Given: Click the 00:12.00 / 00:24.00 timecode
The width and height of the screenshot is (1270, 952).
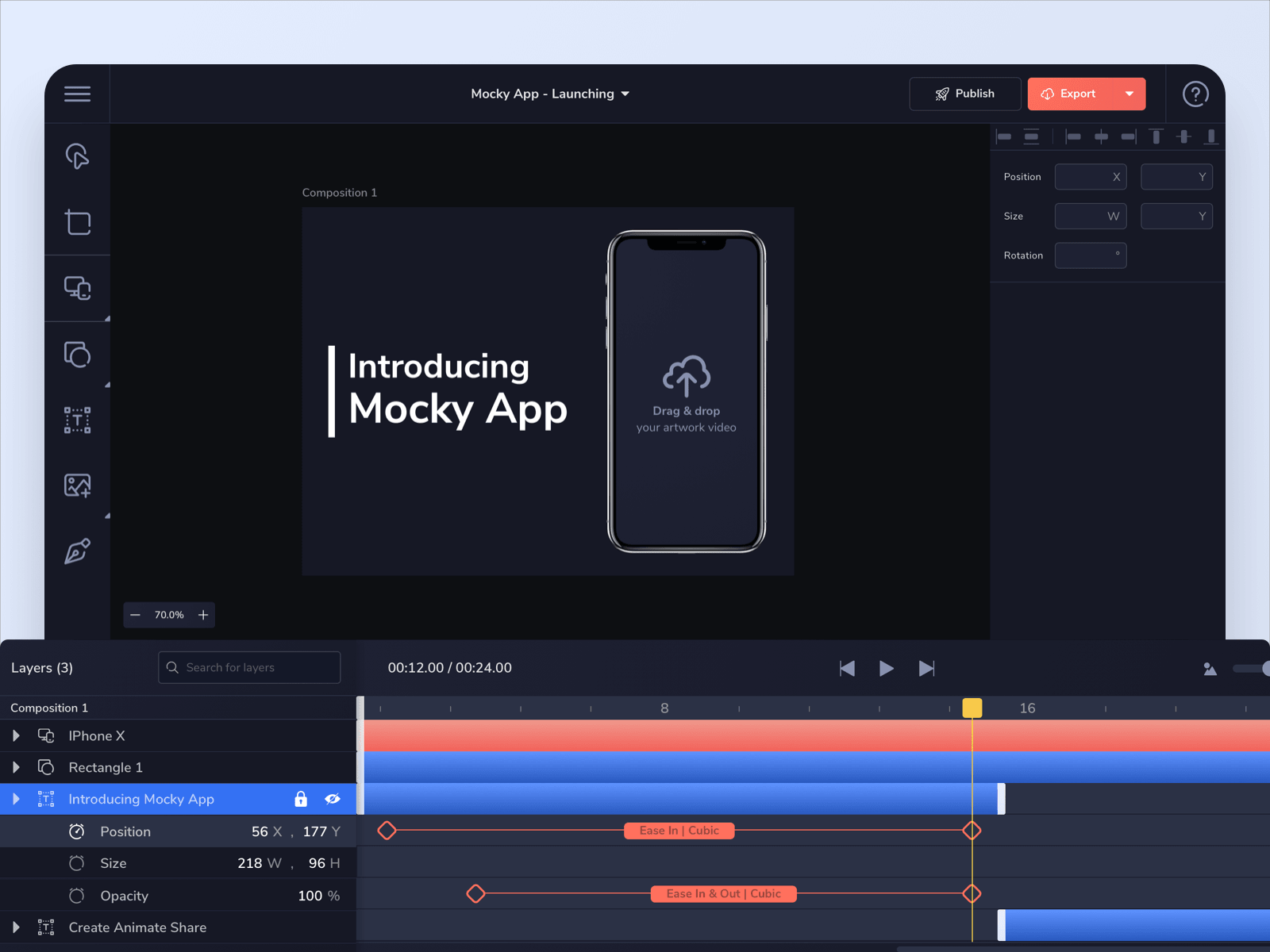Looking at the screenshot, I should pyautogui.click(x=450, y=668).
